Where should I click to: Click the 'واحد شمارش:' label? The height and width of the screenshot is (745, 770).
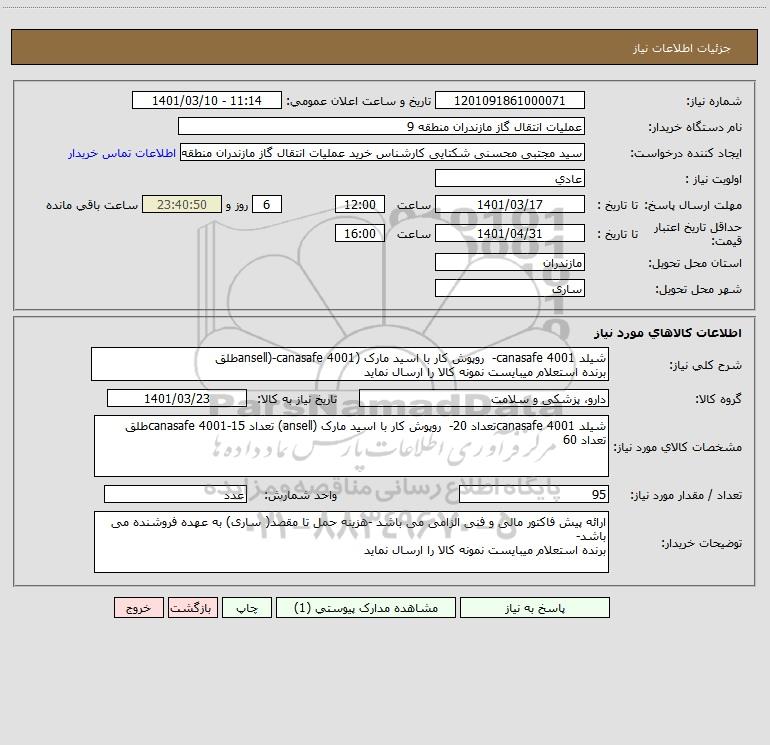click(301, 495)
